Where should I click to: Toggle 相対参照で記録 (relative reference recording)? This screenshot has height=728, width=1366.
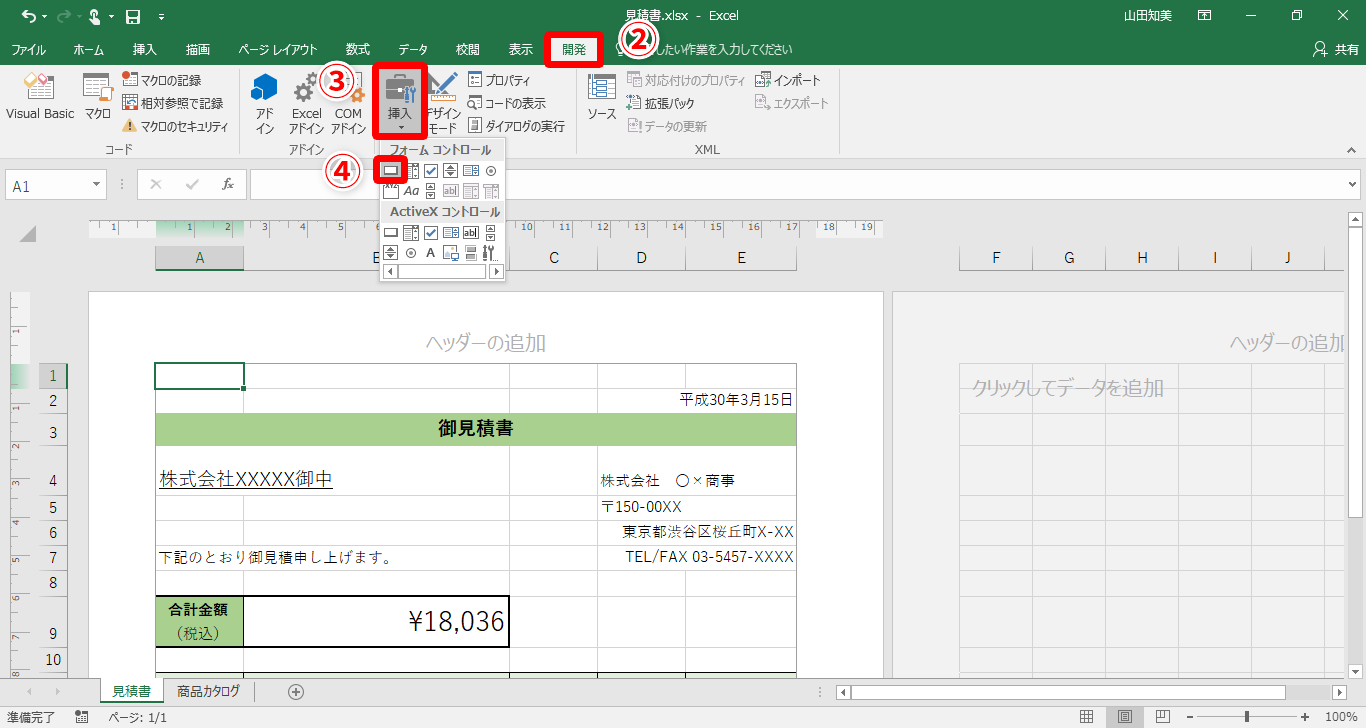(x=172, y=103)
